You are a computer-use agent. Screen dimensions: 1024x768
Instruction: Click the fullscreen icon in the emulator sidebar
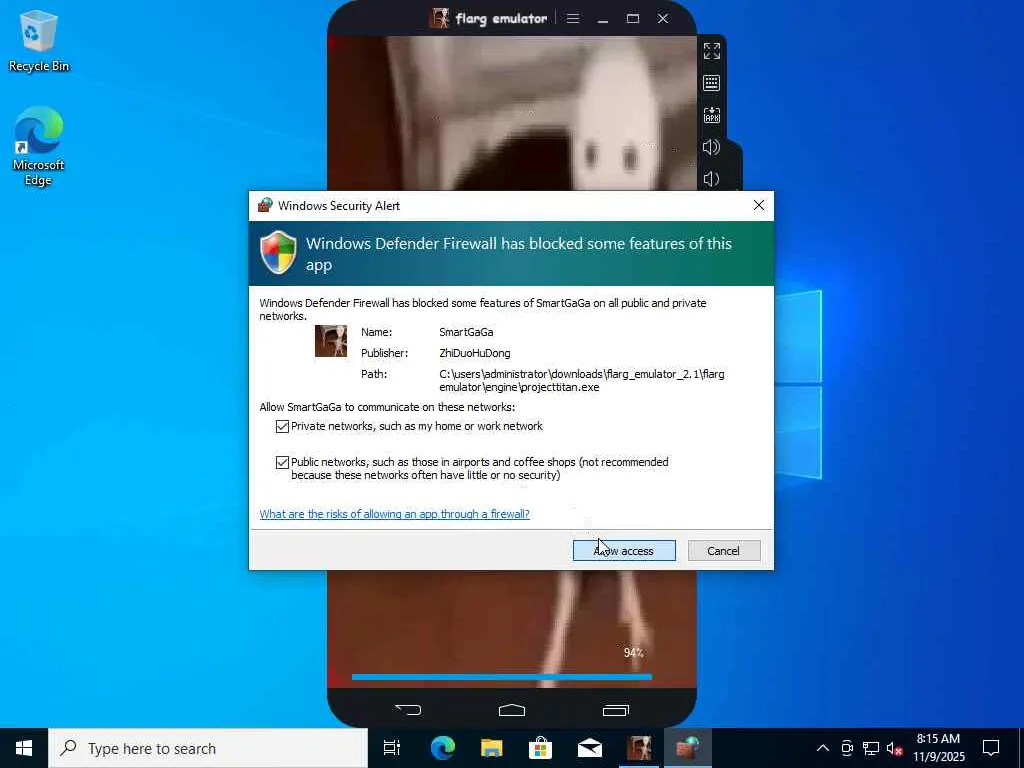711,51
